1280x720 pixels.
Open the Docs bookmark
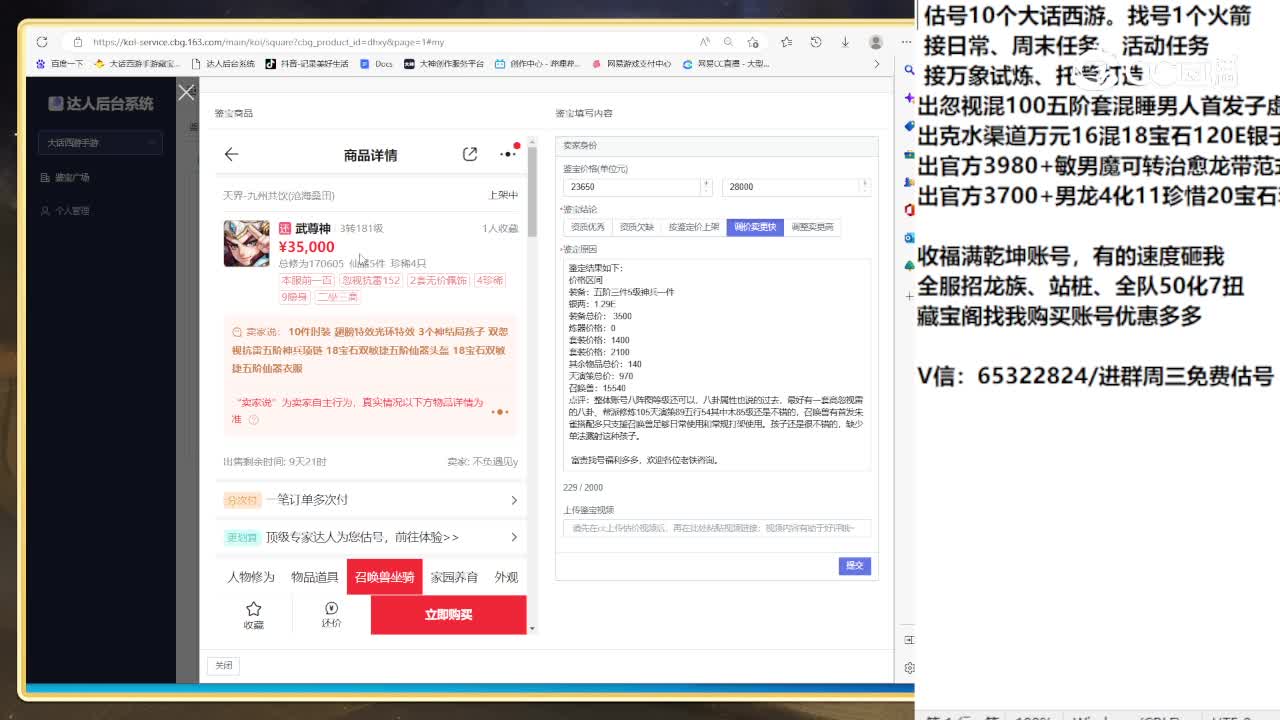click(376, 63)
